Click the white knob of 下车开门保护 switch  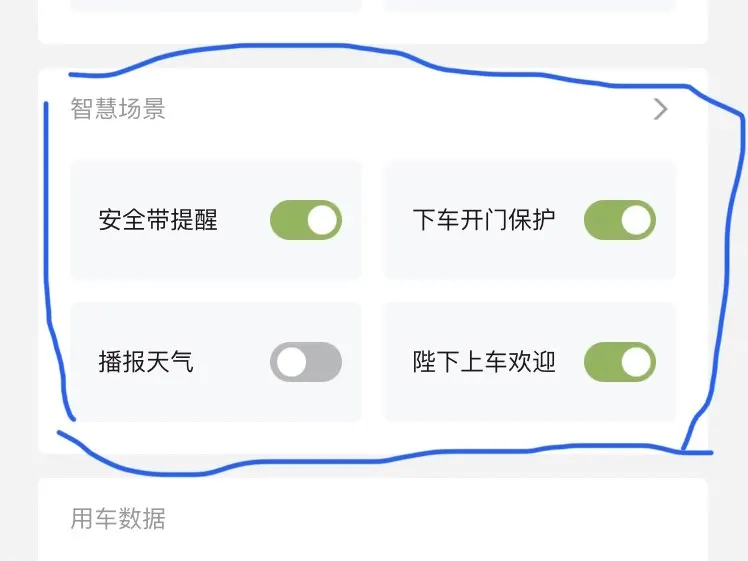[x=636, y=220]
